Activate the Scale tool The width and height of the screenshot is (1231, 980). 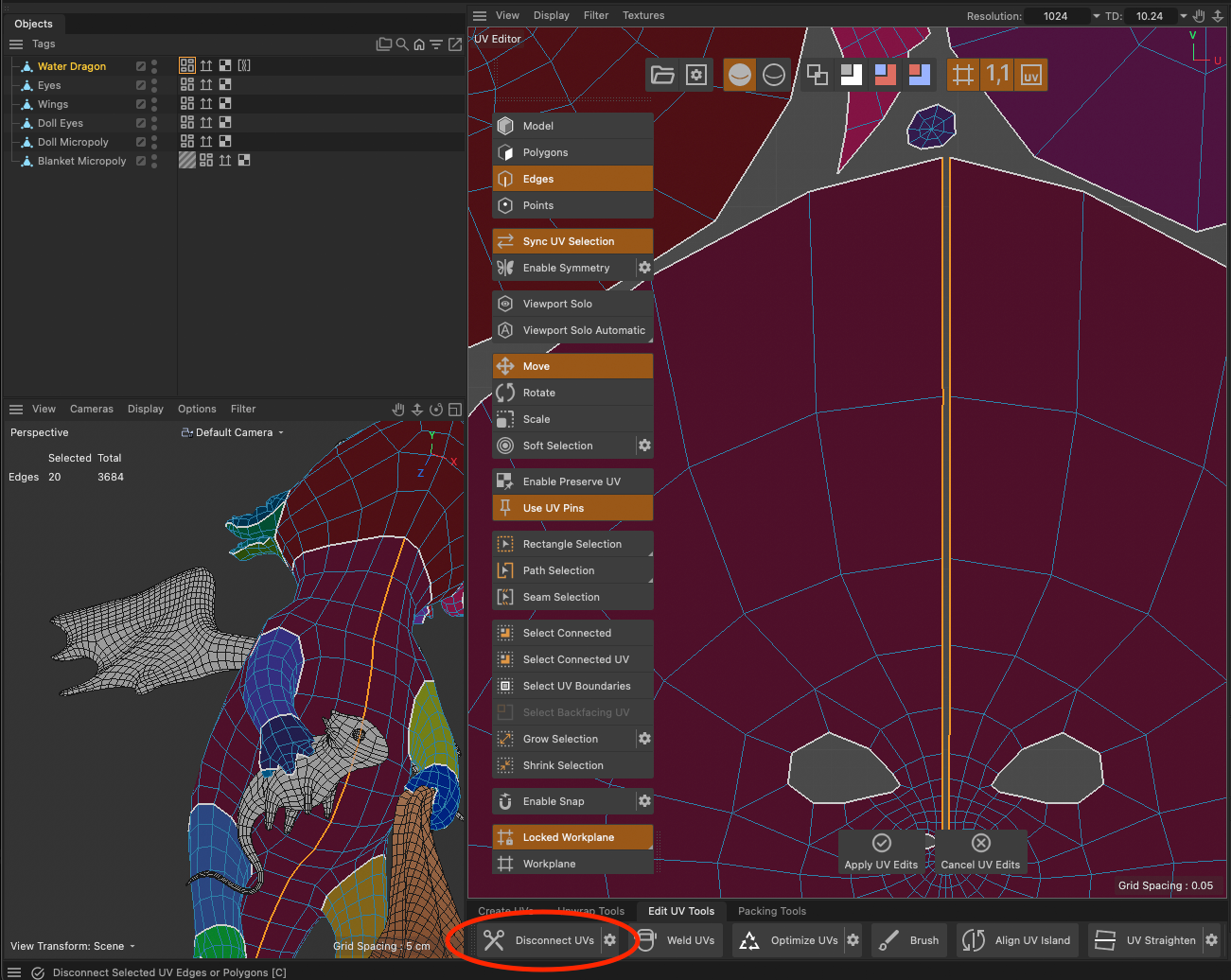coord(572,419)
